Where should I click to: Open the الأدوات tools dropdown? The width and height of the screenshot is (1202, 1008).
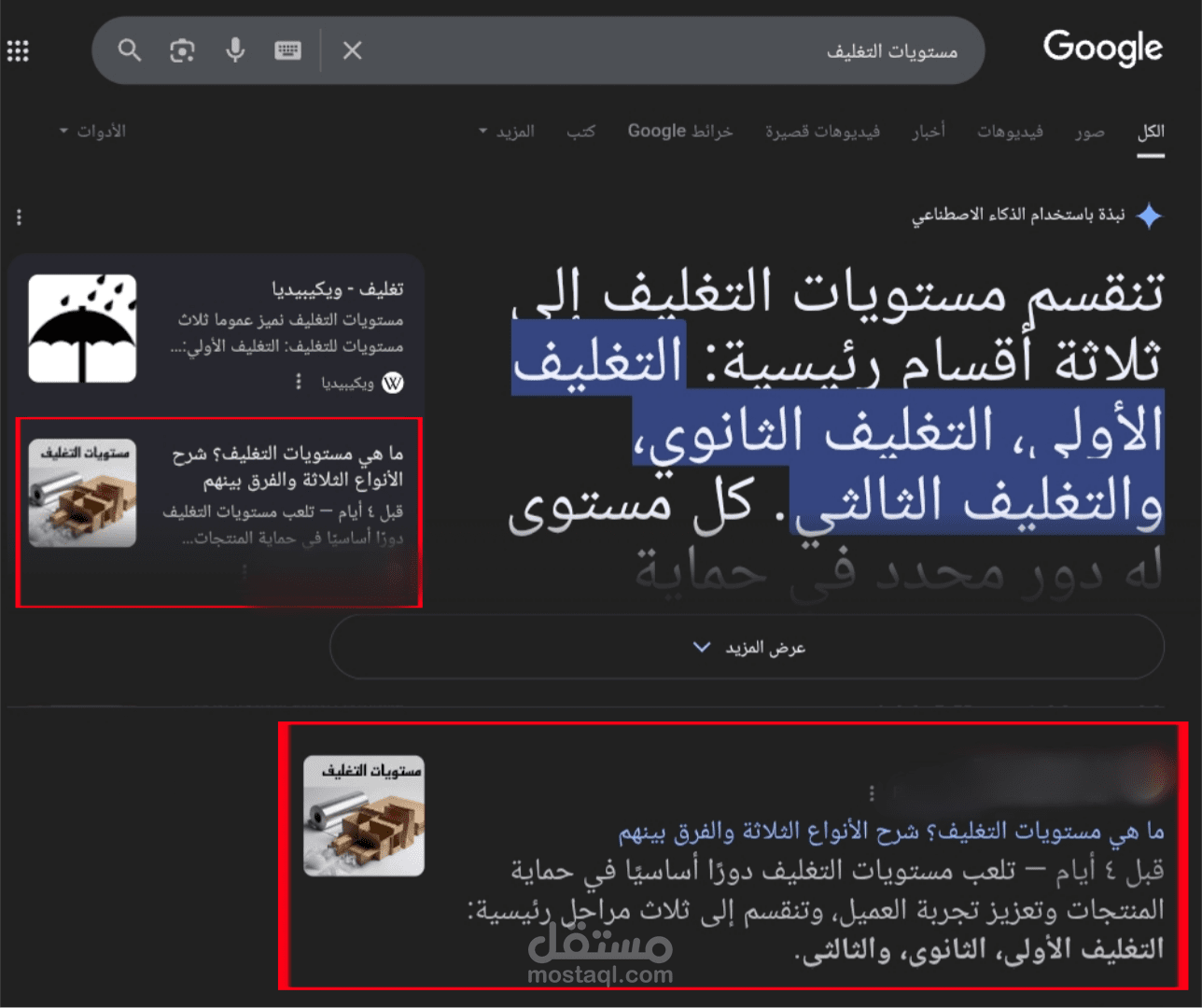[92, 132]
